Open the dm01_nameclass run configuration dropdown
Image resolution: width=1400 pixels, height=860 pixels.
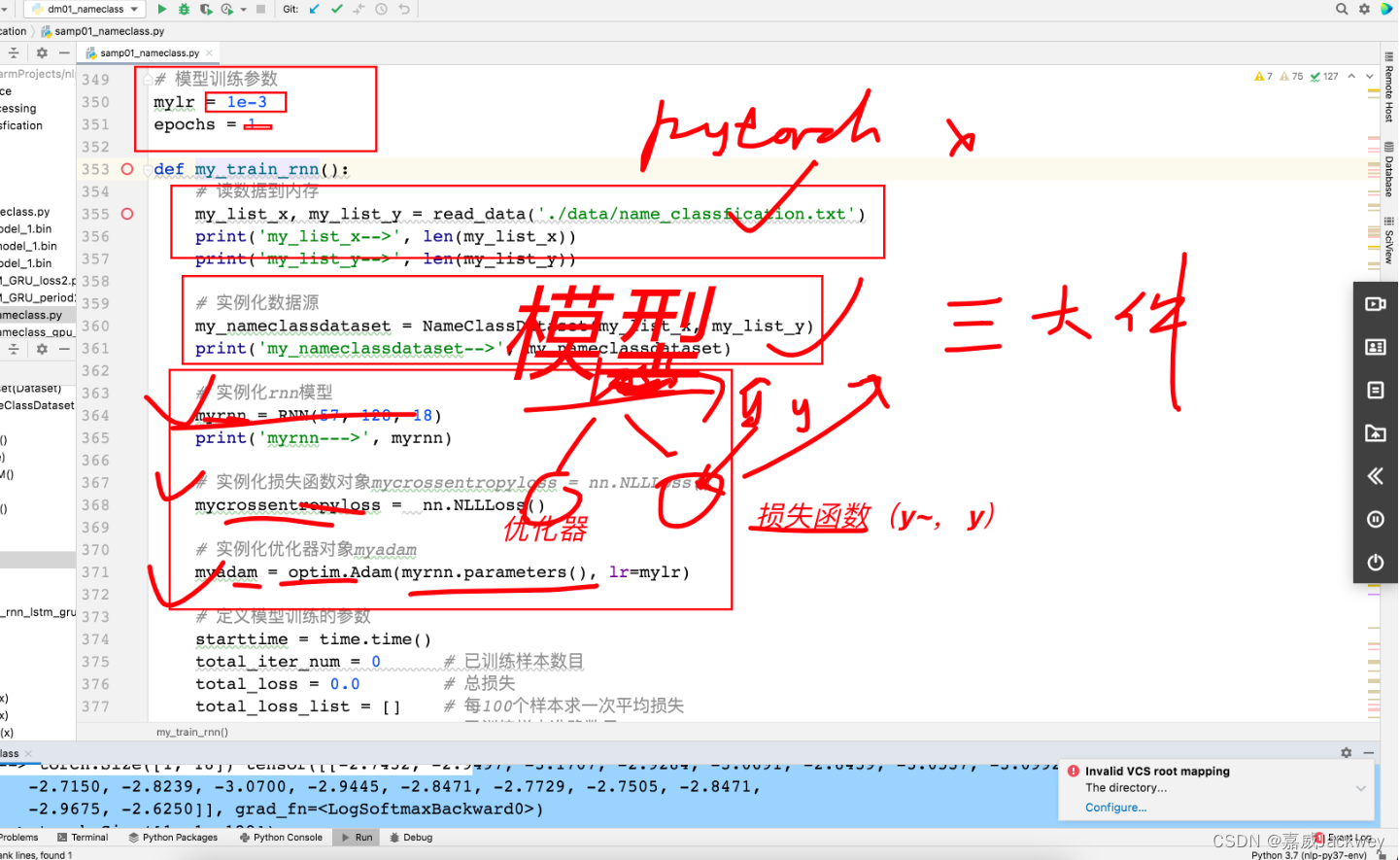(x=83, y=9)
